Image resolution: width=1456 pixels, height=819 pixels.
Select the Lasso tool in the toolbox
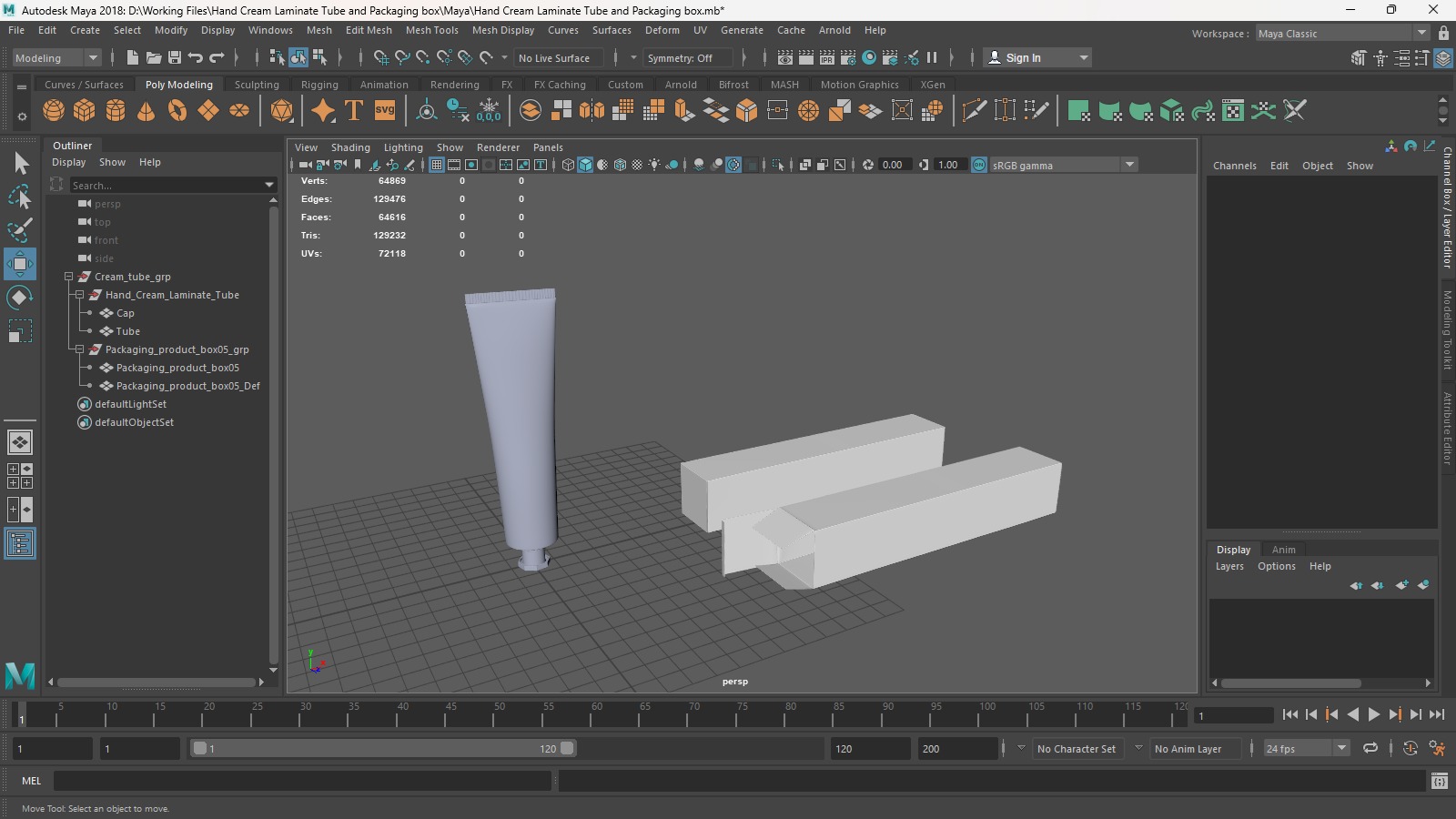(x=20, y=197)
